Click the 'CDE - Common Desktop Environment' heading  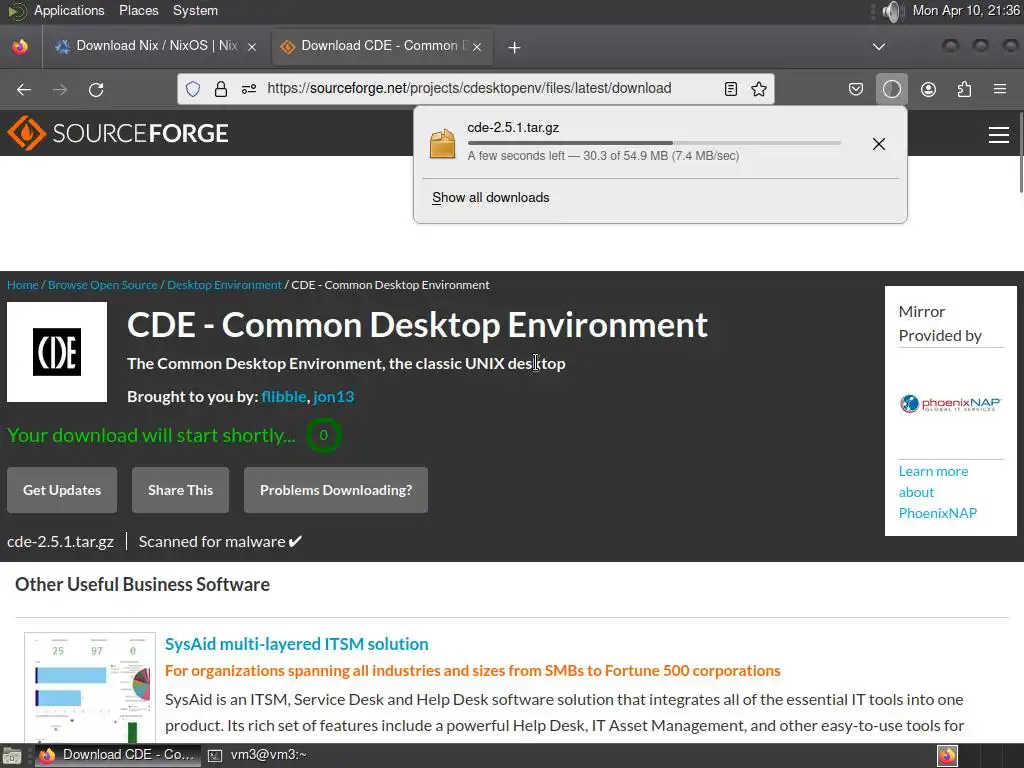coord(417,325)
